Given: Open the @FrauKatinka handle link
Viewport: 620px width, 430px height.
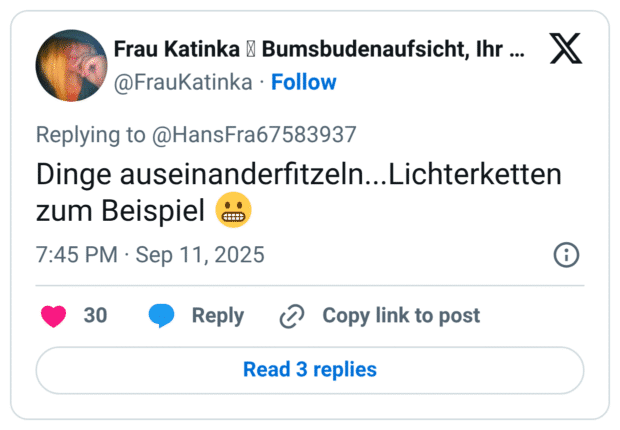Looking at the screenshot, I should [183, 82].
